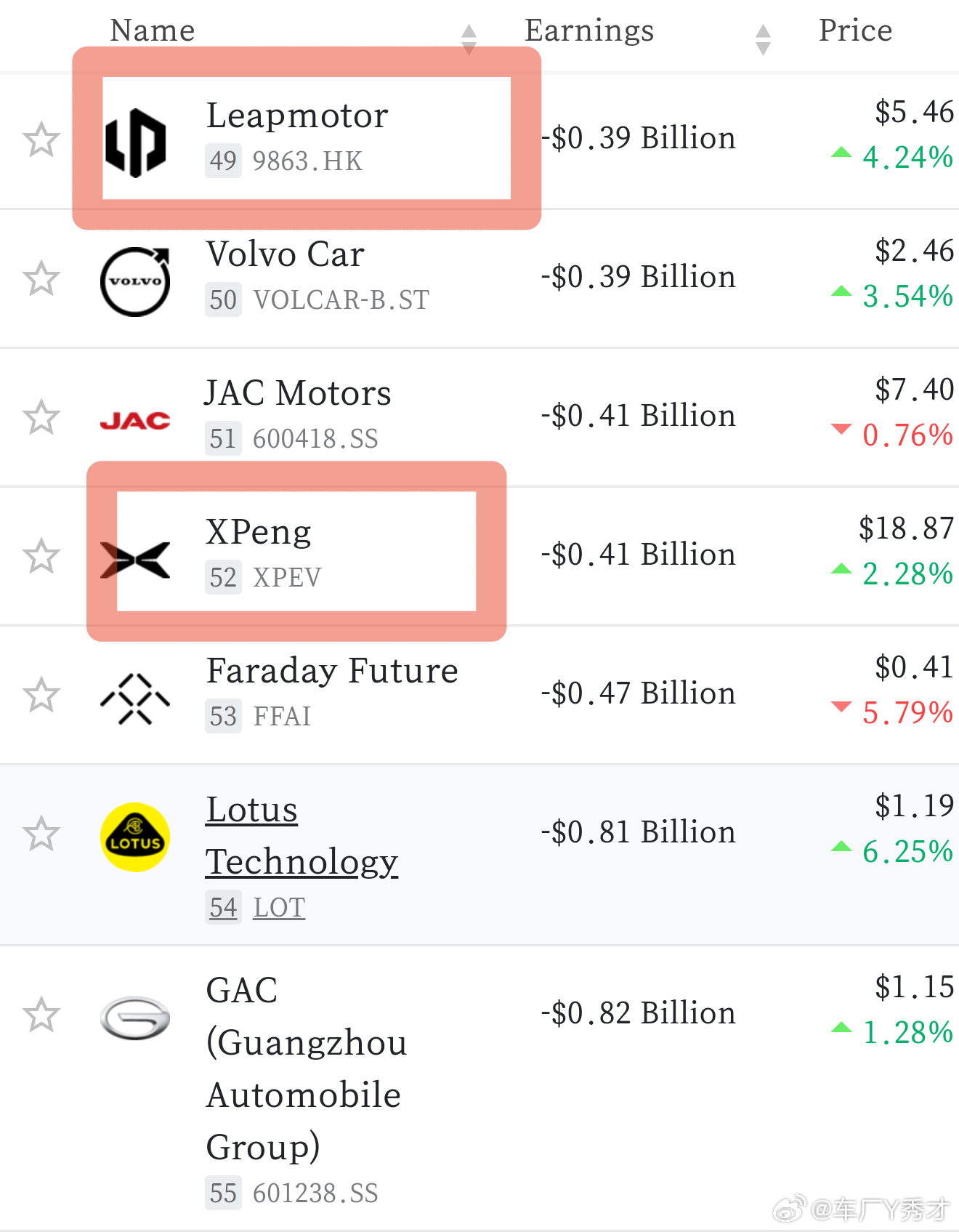Viewport: 959px width, 1232px height.
Task: Add XPeng to favorites with star
Action: tap(41, 557)
